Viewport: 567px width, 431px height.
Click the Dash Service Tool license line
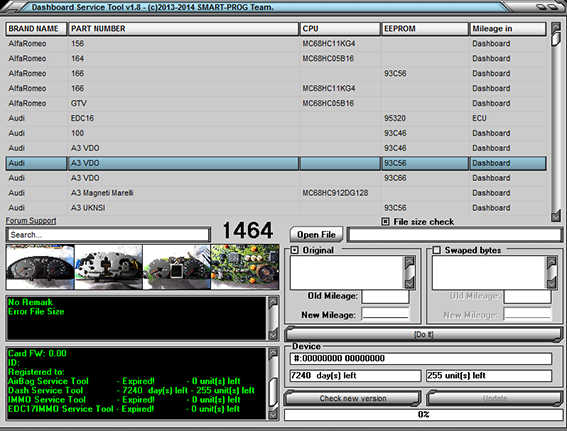[131, 391]
